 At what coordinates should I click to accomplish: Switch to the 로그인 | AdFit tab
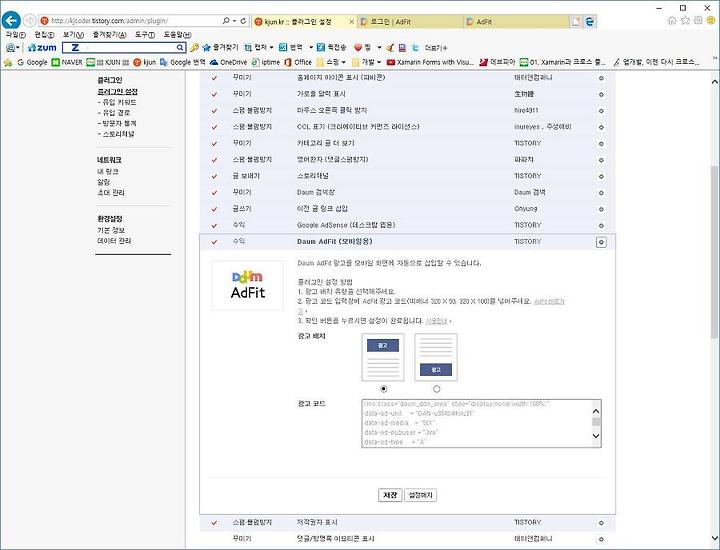411,22
